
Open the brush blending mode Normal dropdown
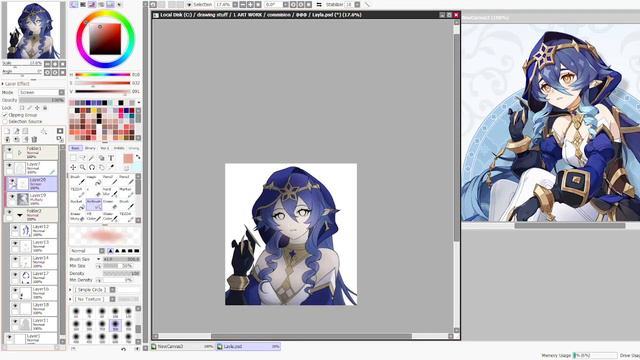87,251
